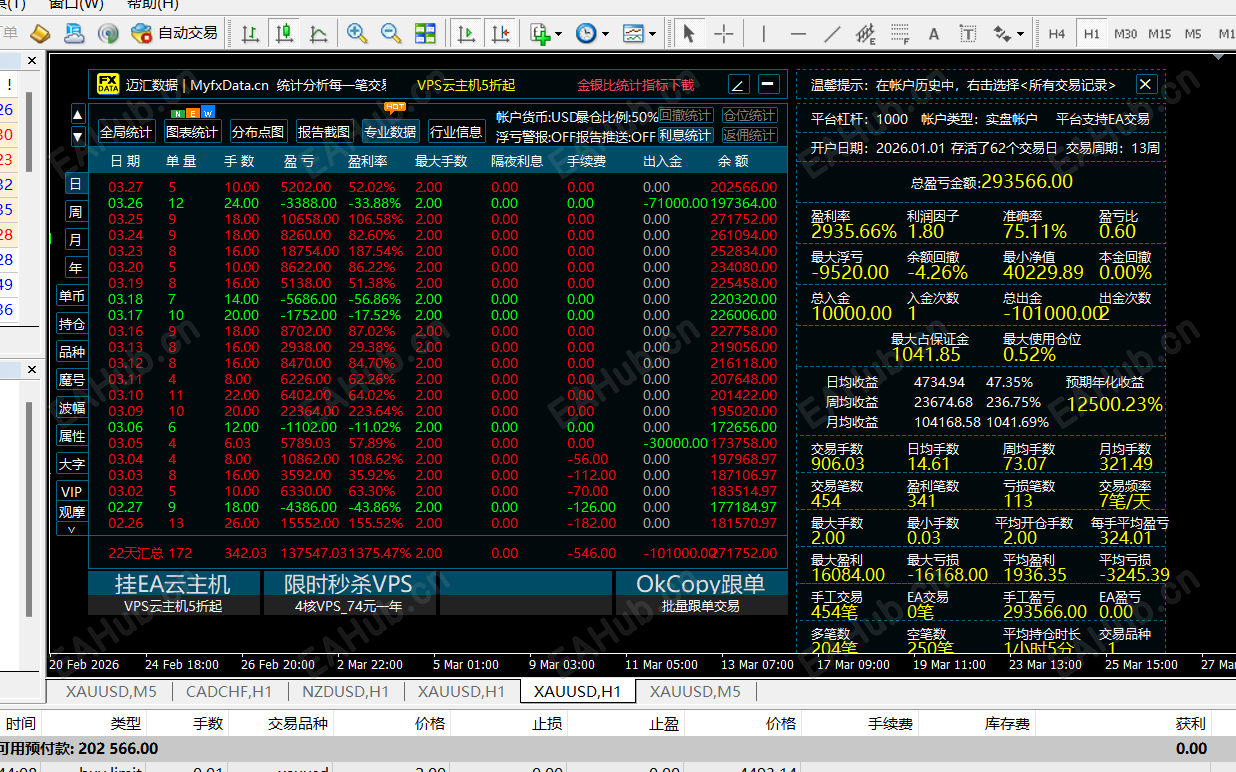Open the periodicity clock dropdown
The image size is (1236, 772).
591,33
